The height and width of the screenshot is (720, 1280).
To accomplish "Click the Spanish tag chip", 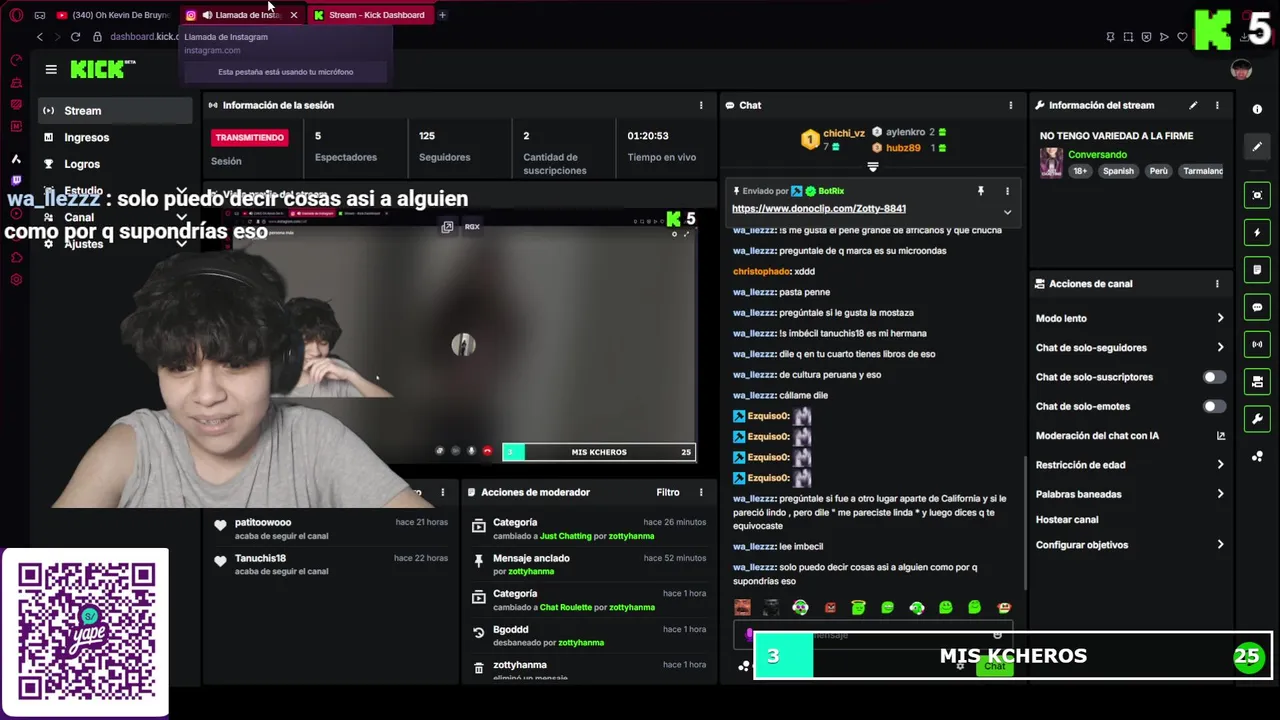I will (x=1118, y=171).
